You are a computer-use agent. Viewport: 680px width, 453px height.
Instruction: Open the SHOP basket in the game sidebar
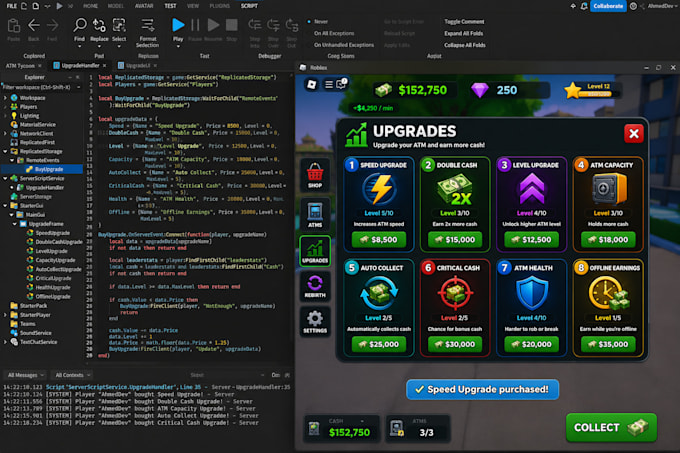pos(315,176)
